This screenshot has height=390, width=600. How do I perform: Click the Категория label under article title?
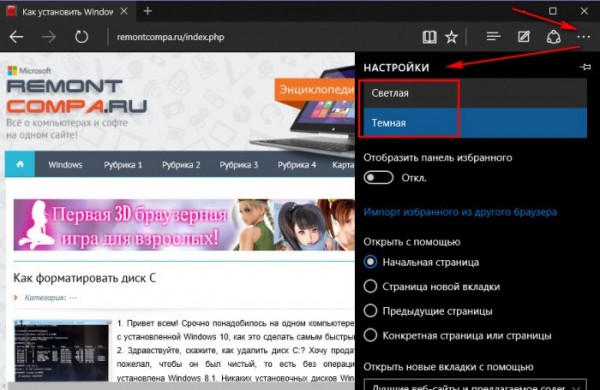(45, 298)
